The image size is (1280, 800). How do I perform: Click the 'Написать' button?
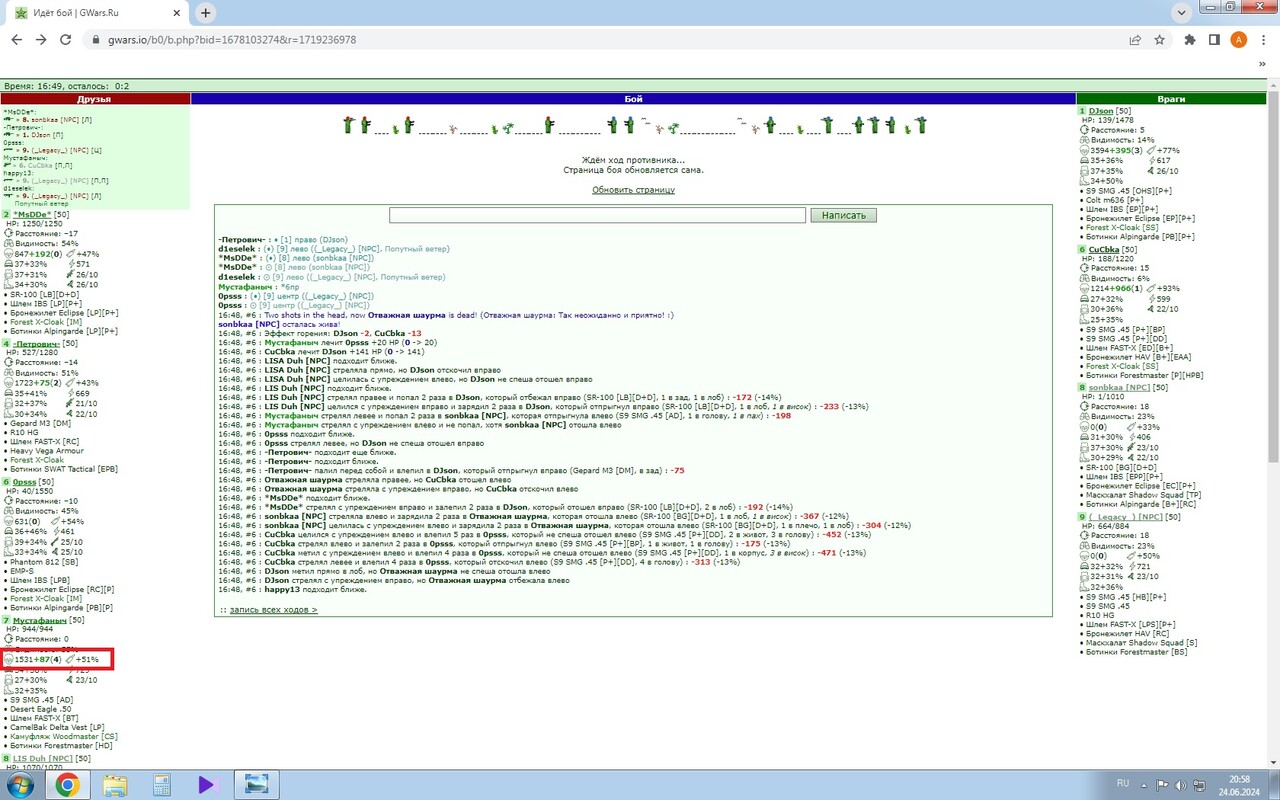[x=843, y=215]
